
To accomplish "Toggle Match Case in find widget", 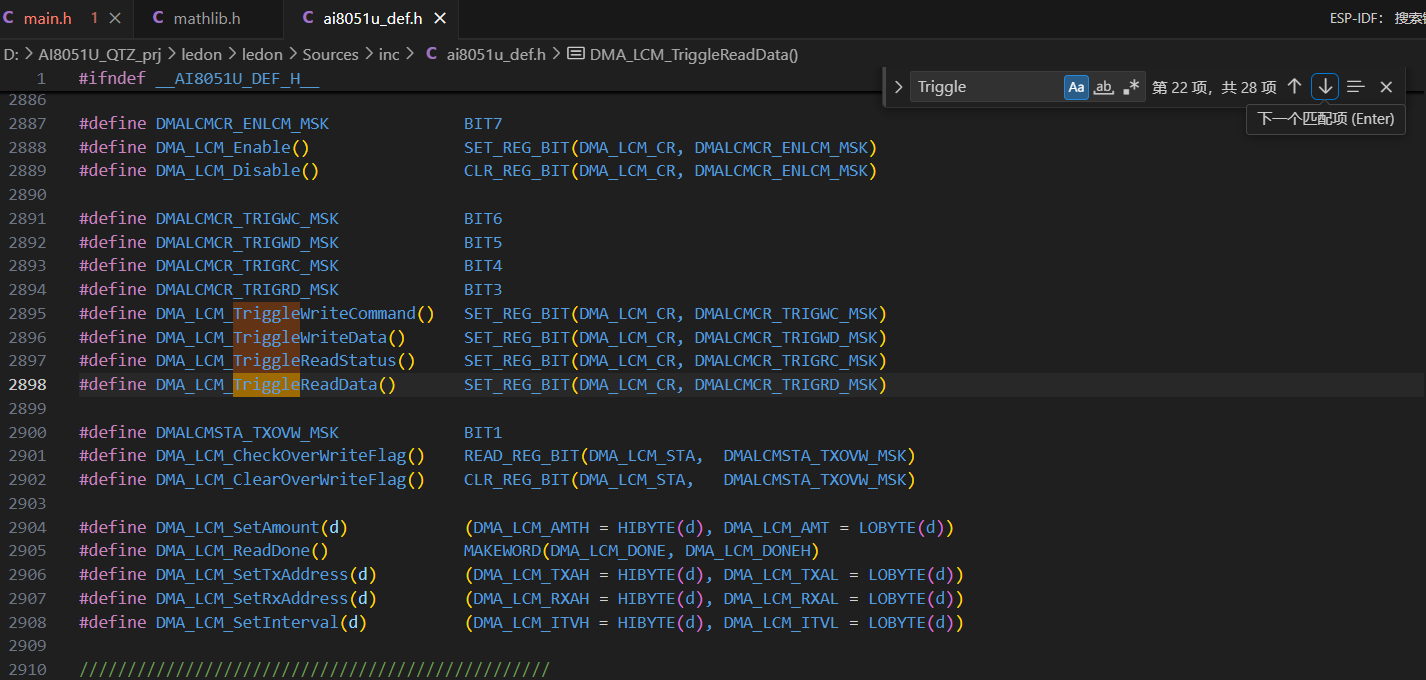I will [x=1076, y=87].
